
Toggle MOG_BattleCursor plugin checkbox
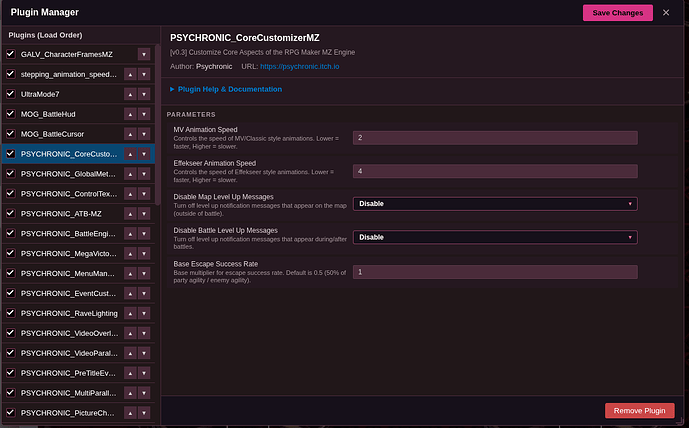click(x=11, y=134)
